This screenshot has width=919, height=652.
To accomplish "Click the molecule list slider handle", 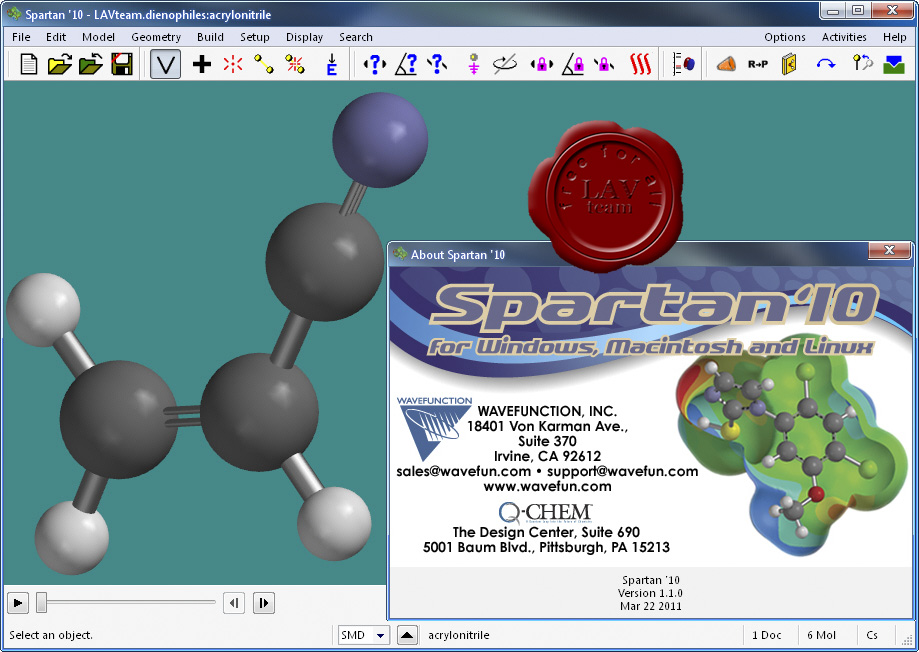I will (x=41, y=602).
